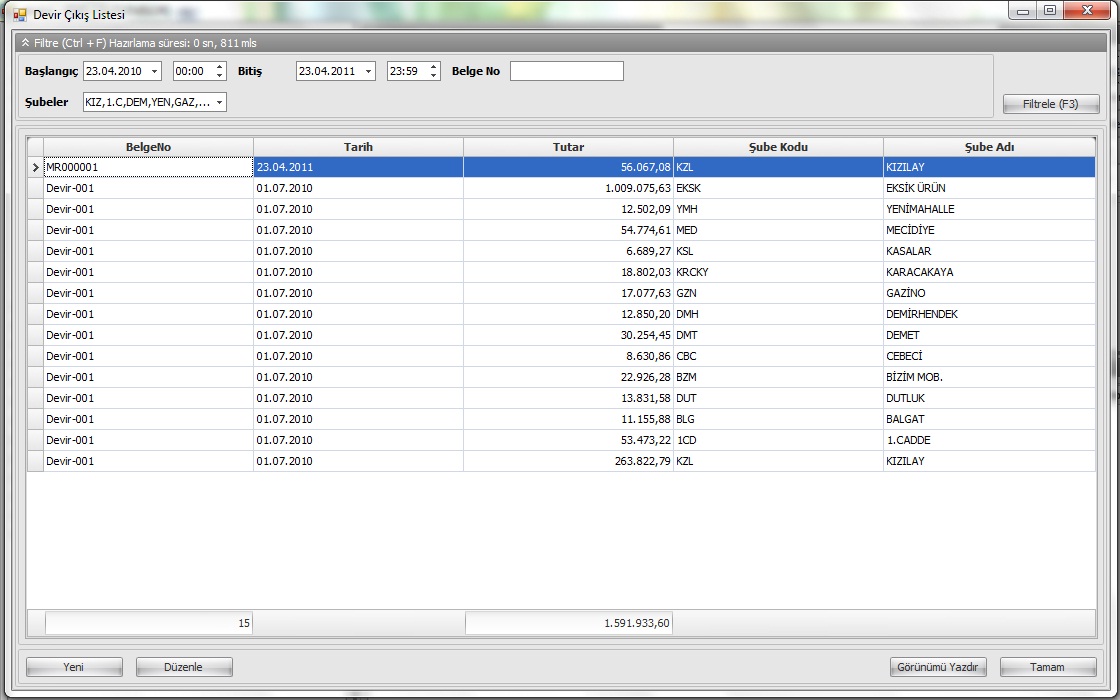The image size is (1120, 700).
Task: Click the Tamam button
Action: tap(1048, 667)
